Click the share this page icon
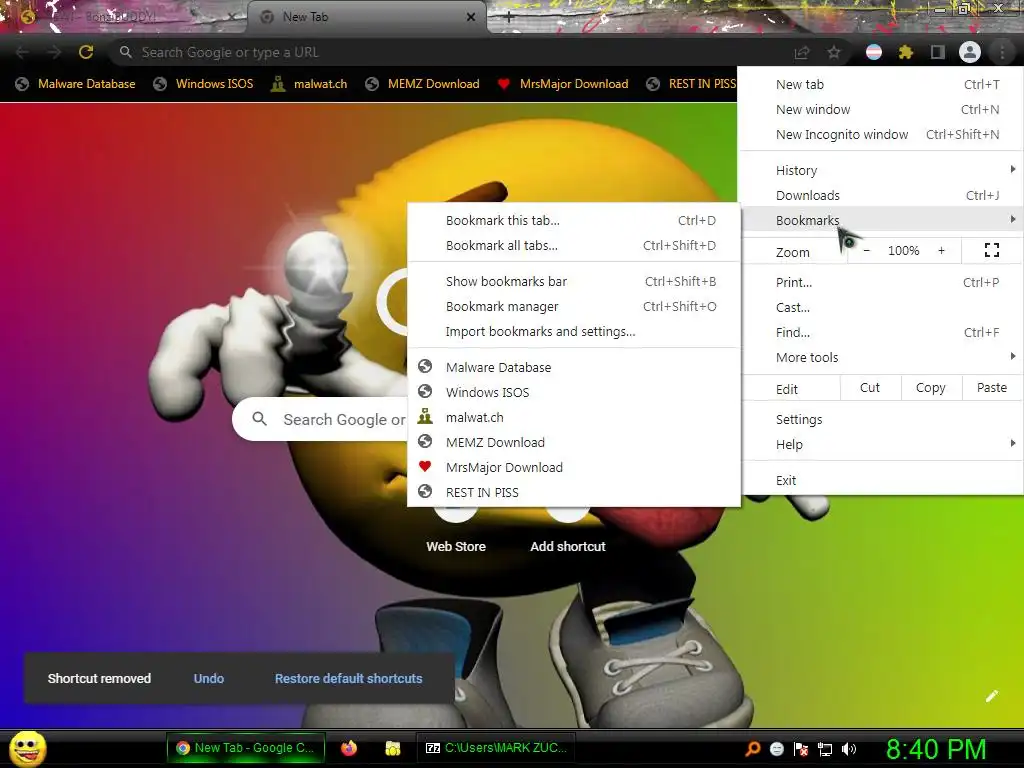1024x768 pixels. point(802,52)
